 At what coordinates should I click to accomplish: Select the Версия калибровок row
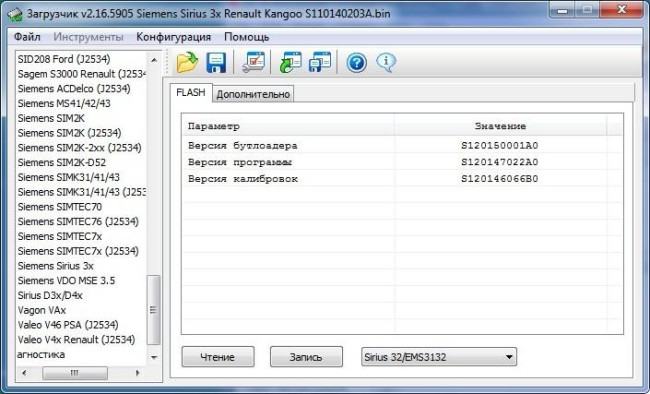coord(402,179)
